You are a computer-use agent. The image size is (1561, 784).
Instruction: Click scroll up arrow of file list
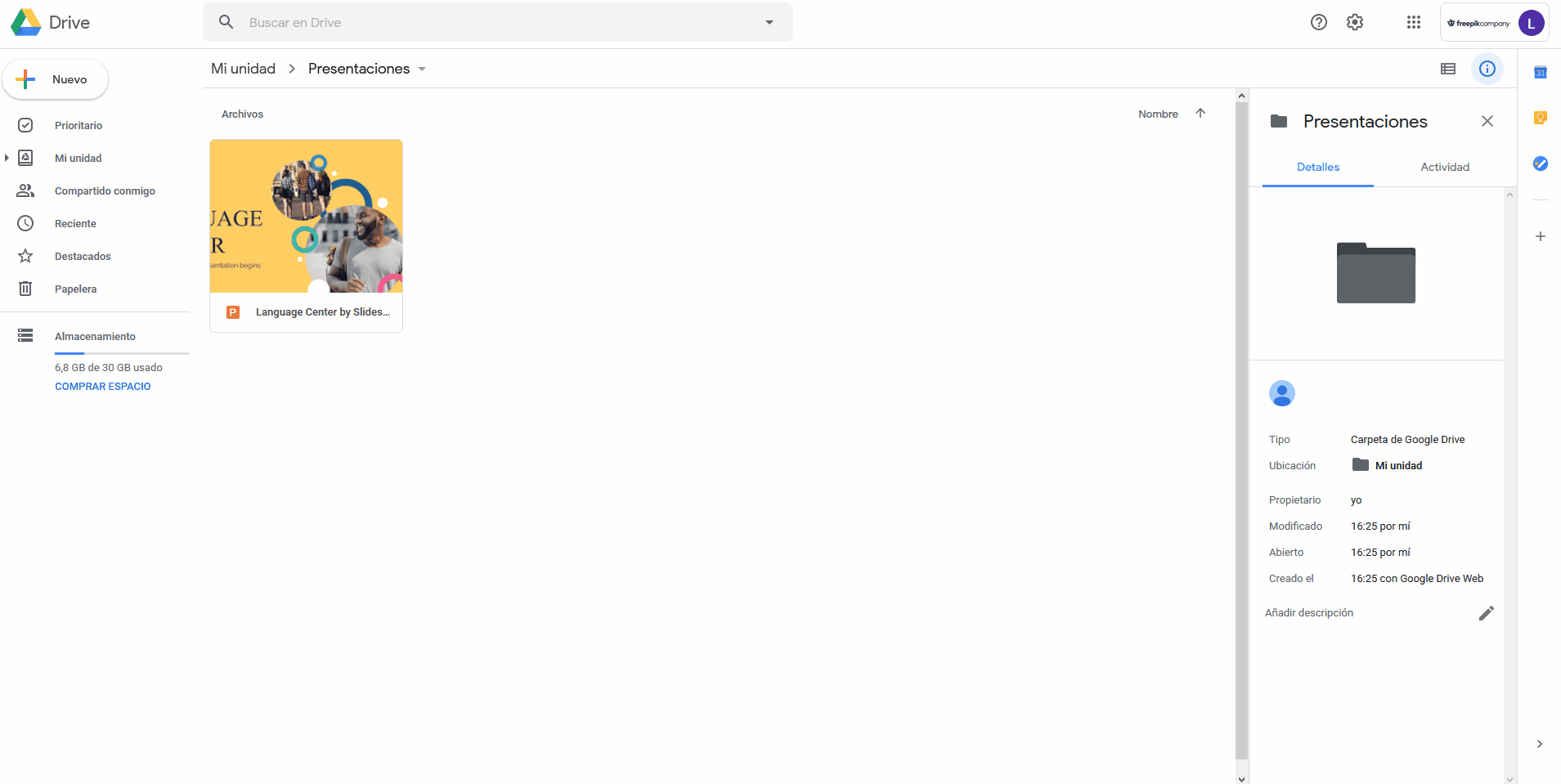click(x=1242, y=96)
